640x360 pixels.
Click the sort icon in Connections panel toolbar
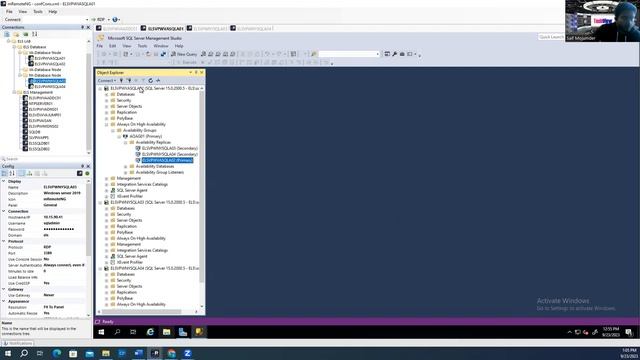coord(35,34)
